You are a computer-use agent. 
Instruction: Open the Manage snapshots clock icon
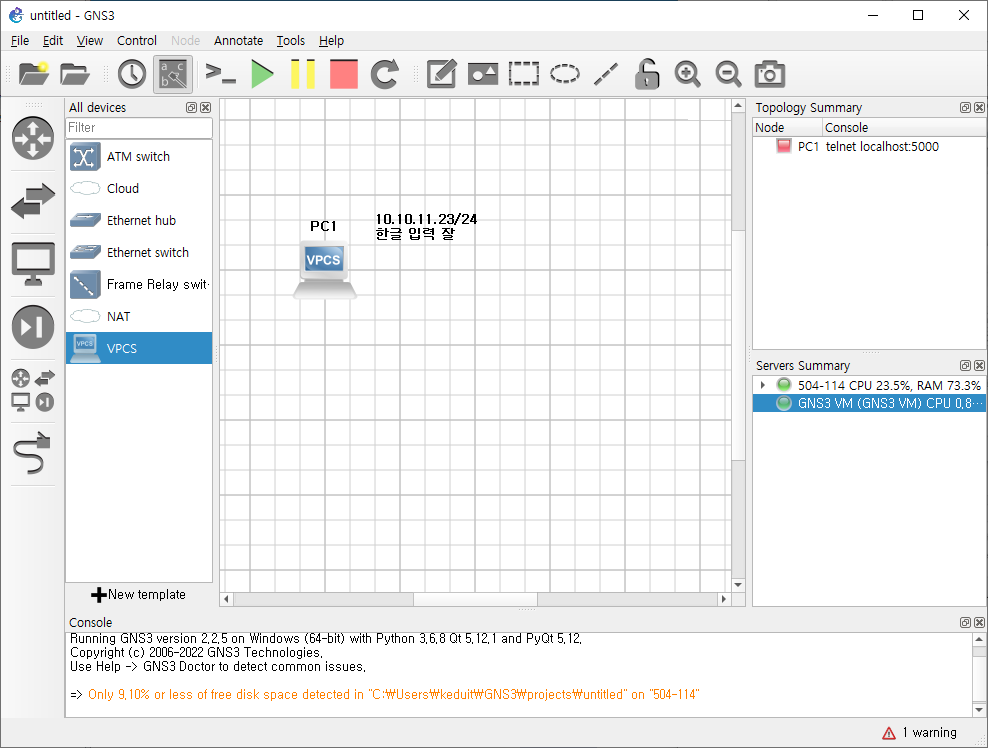pos(132,74)
